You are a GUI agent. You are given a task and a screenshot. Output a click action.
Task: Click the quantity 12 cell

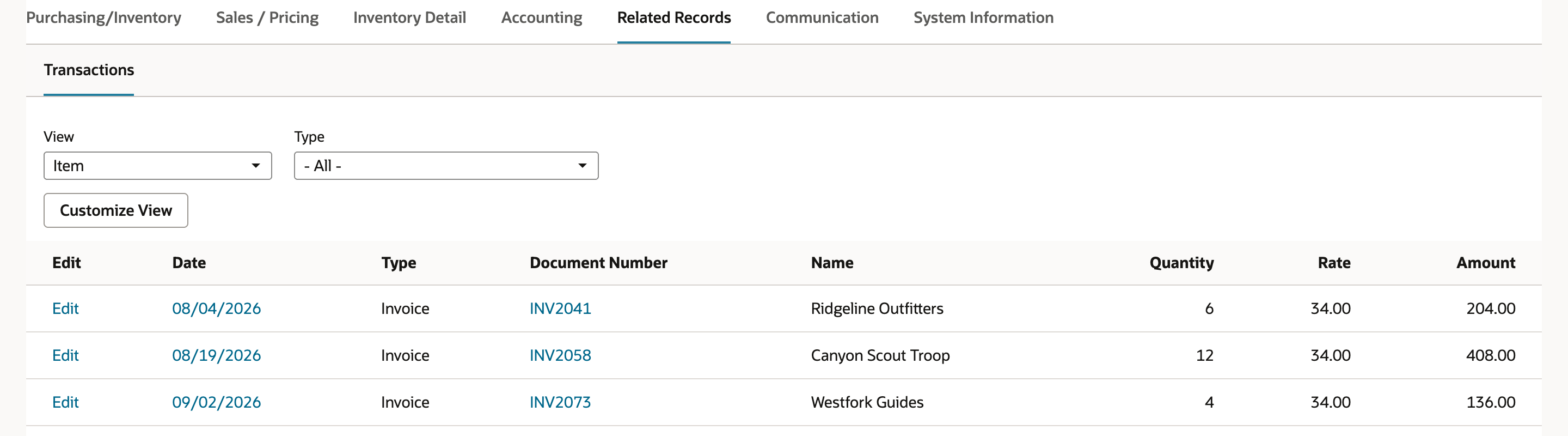[x=1205, y=356]
